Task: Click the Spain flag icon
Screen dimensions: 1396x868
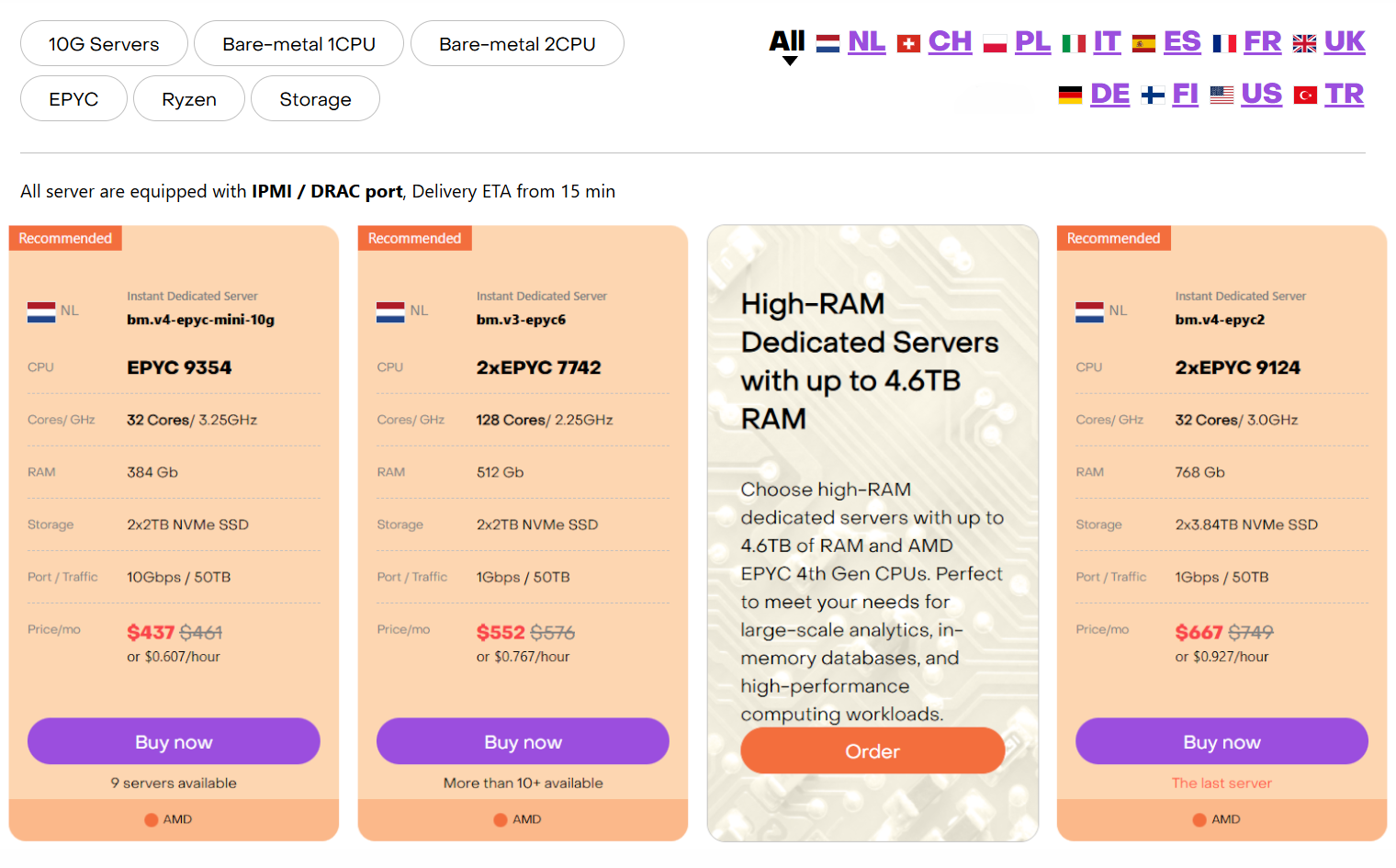Action: pos(1143,43)
